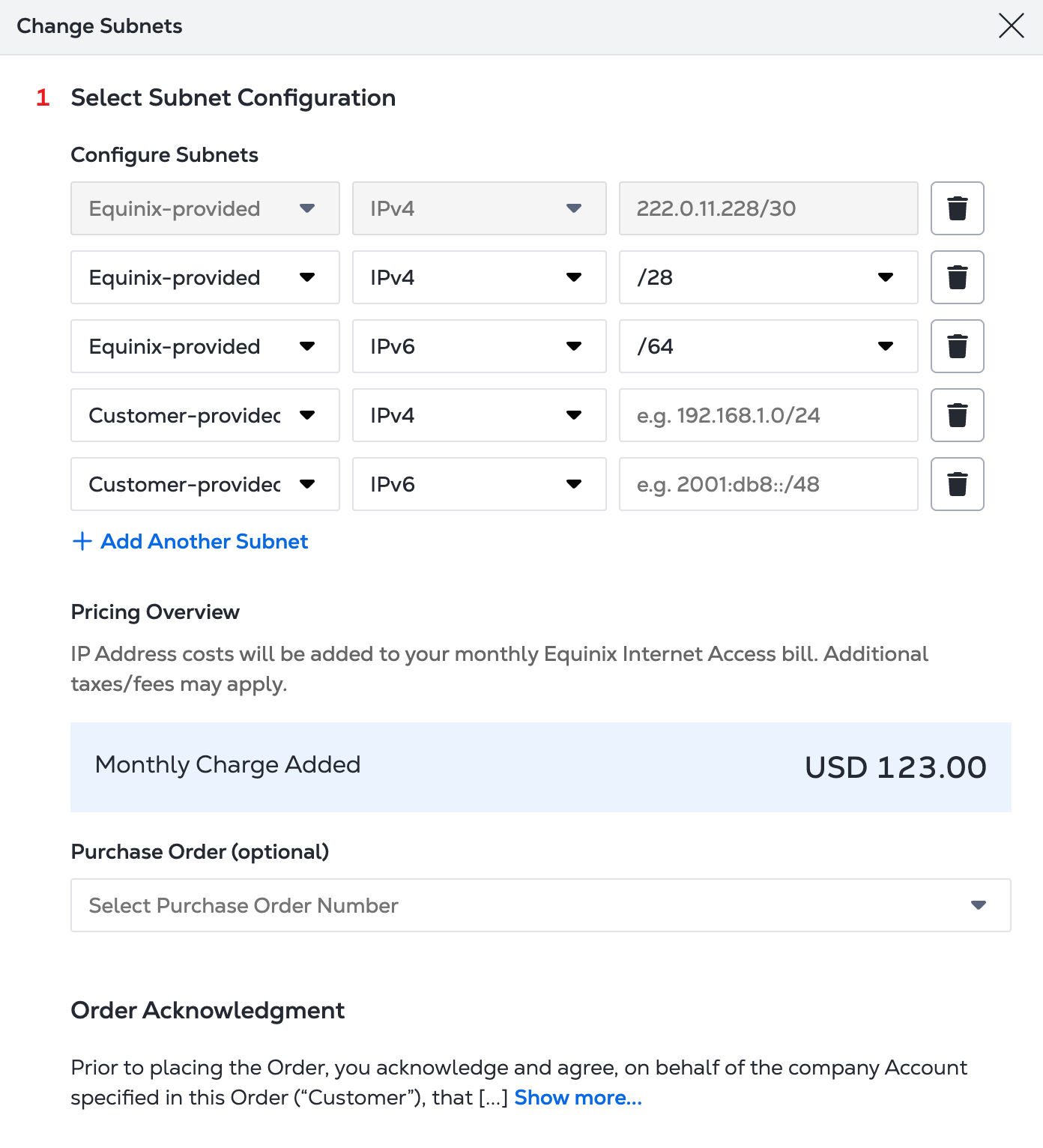Viewport: 1043px width, 1148px height.
Task: Delete the Customer-provided IPv4 subnet row
Action: 957,415
